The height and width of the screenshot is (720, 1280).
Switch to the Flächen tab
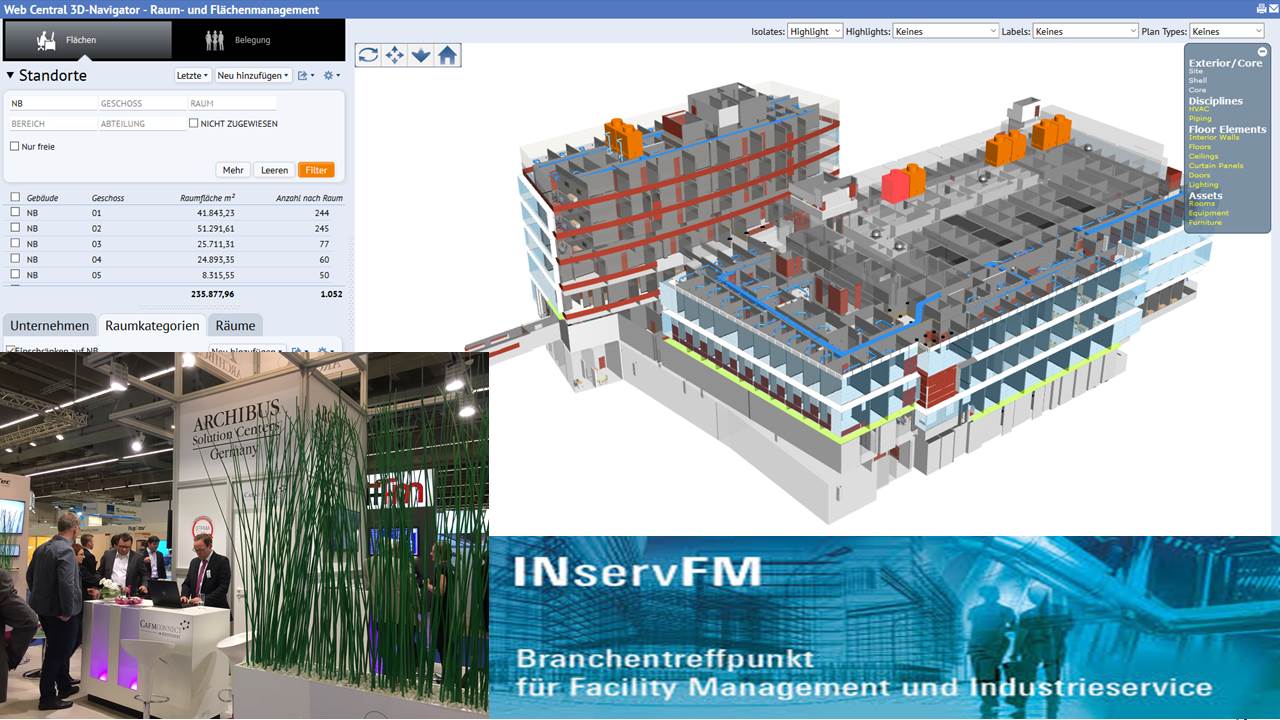click(x=86, y=40)
